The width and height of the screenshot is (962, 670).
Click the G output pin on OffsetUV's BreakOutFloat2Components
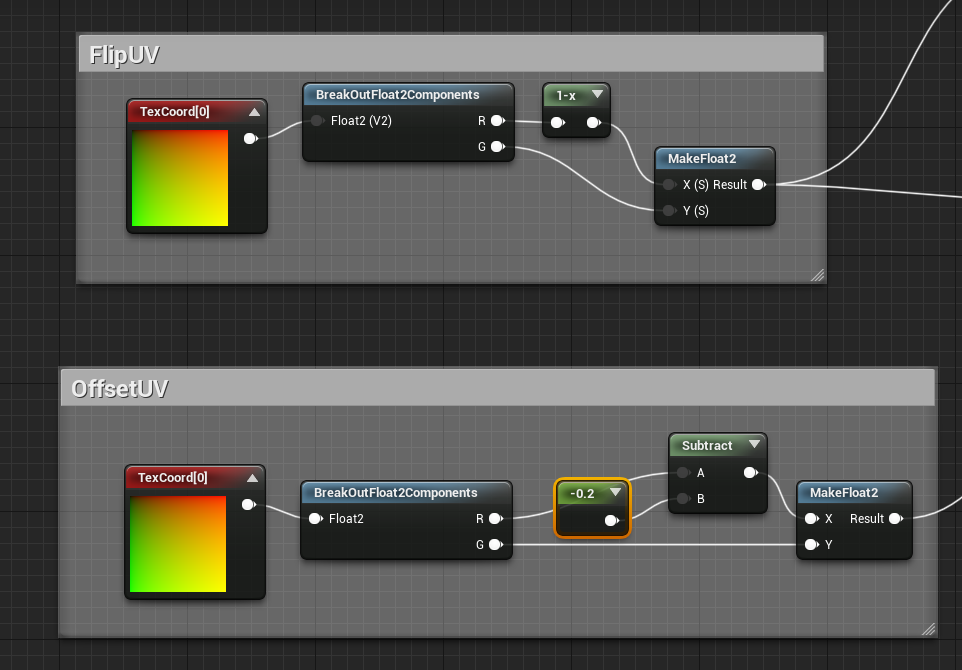click(x=496, y=545)
